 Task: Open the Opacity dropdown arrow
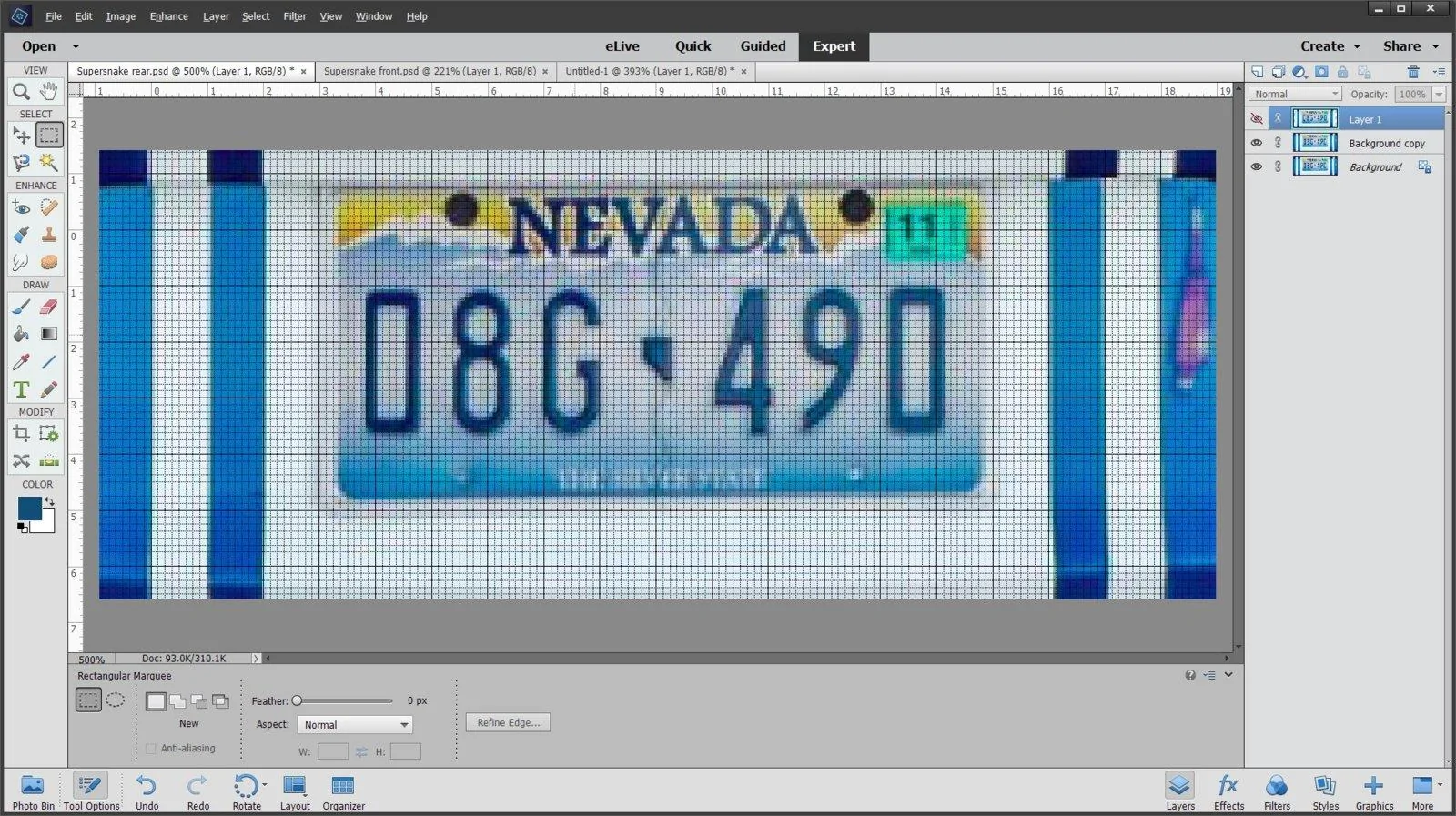[1439, 94]
